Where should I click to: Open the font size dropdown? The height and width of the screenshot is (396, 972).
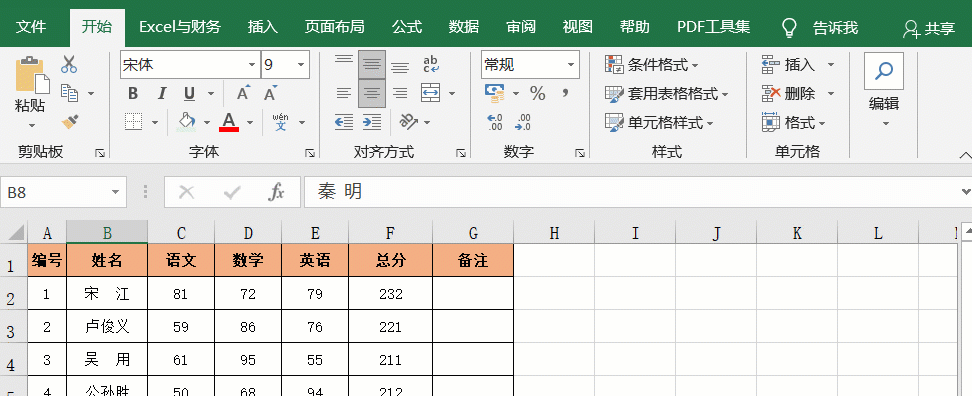coord(301,64)
